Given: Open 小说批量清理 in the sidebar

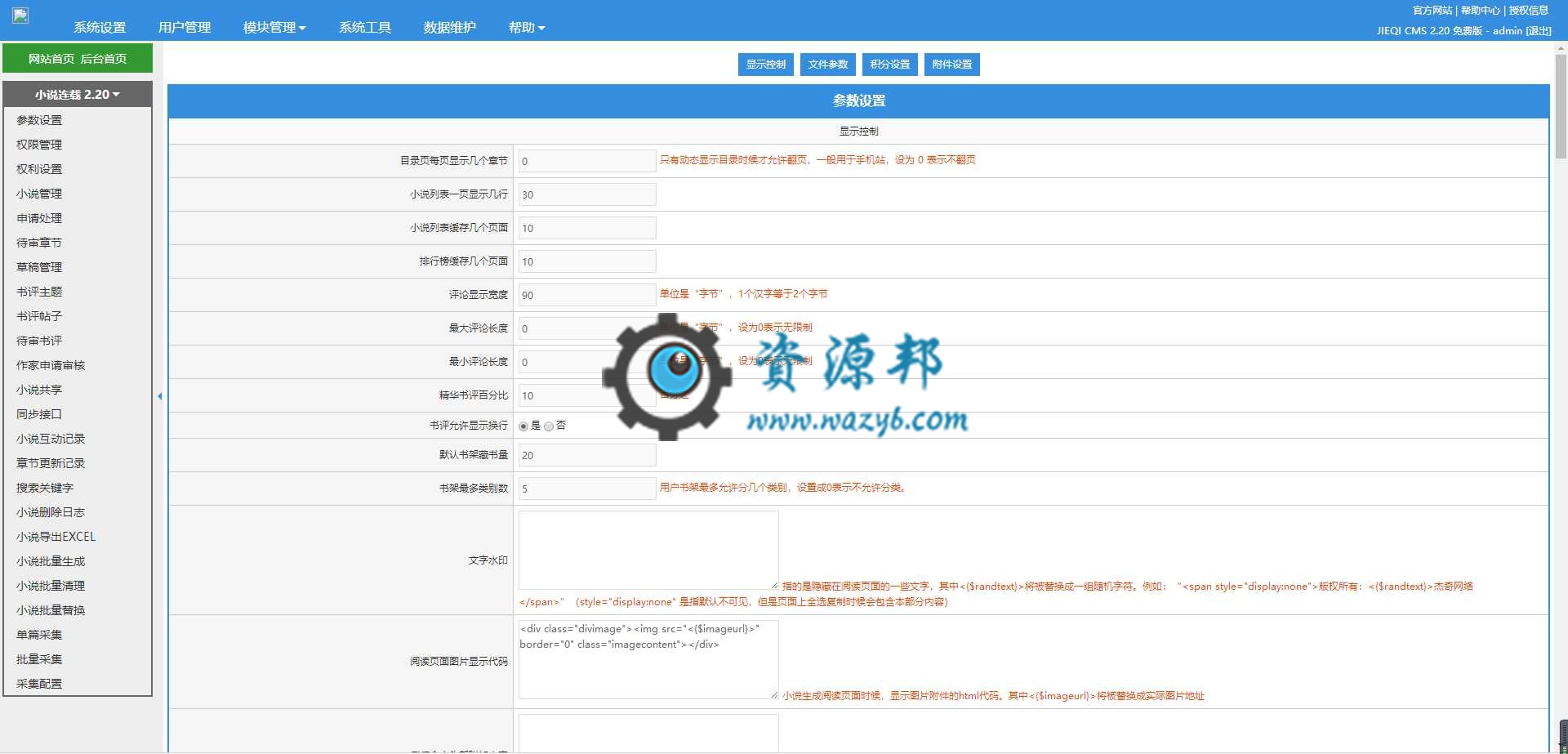Looking at the screenshot, I should coord(51,586).
